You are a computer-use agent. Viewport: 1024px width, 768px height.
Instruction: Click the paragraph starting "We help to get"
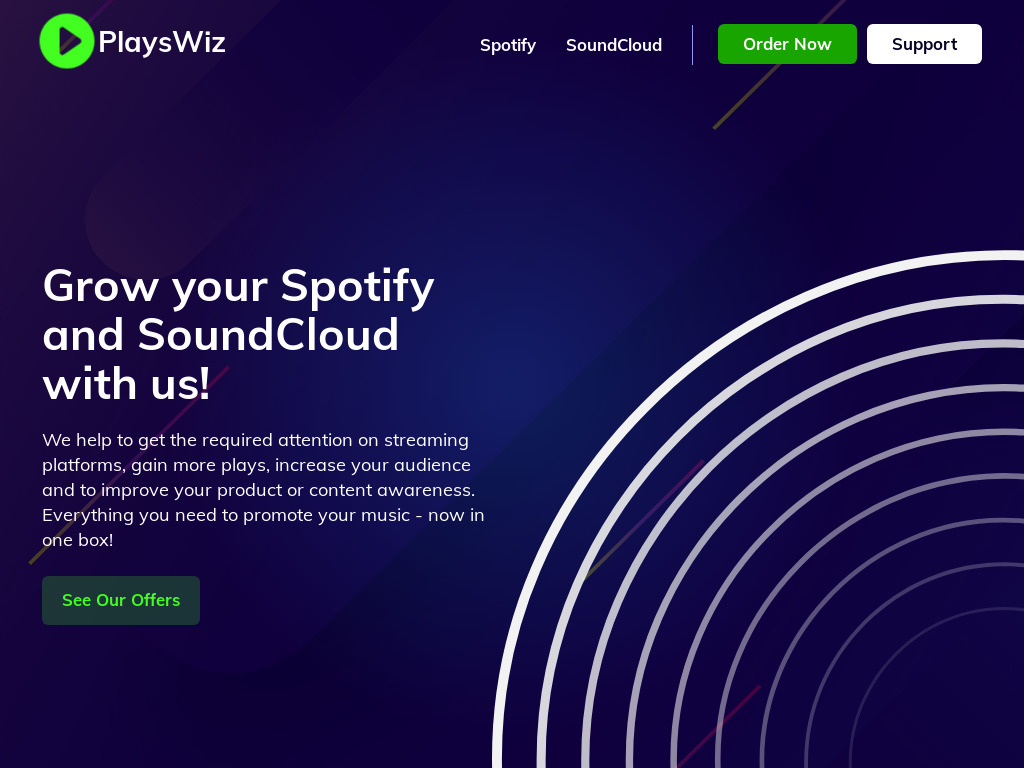pos(263,490)
